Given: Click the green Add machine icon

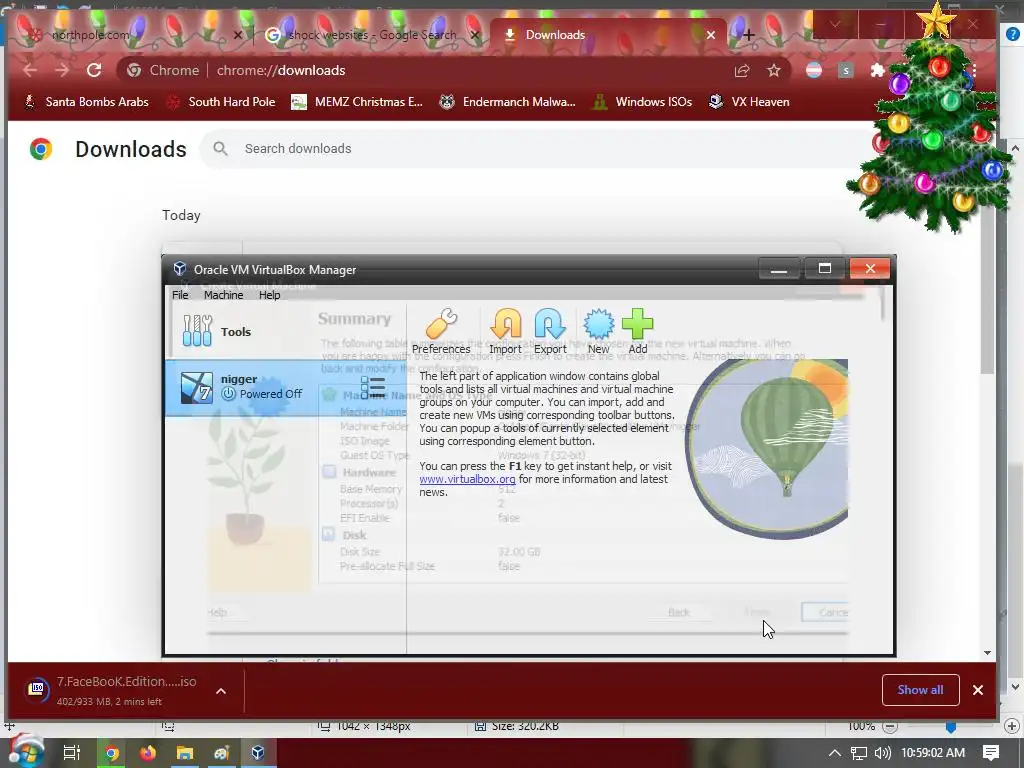Looking at the screenshot, I should click(x=637, y=331).
